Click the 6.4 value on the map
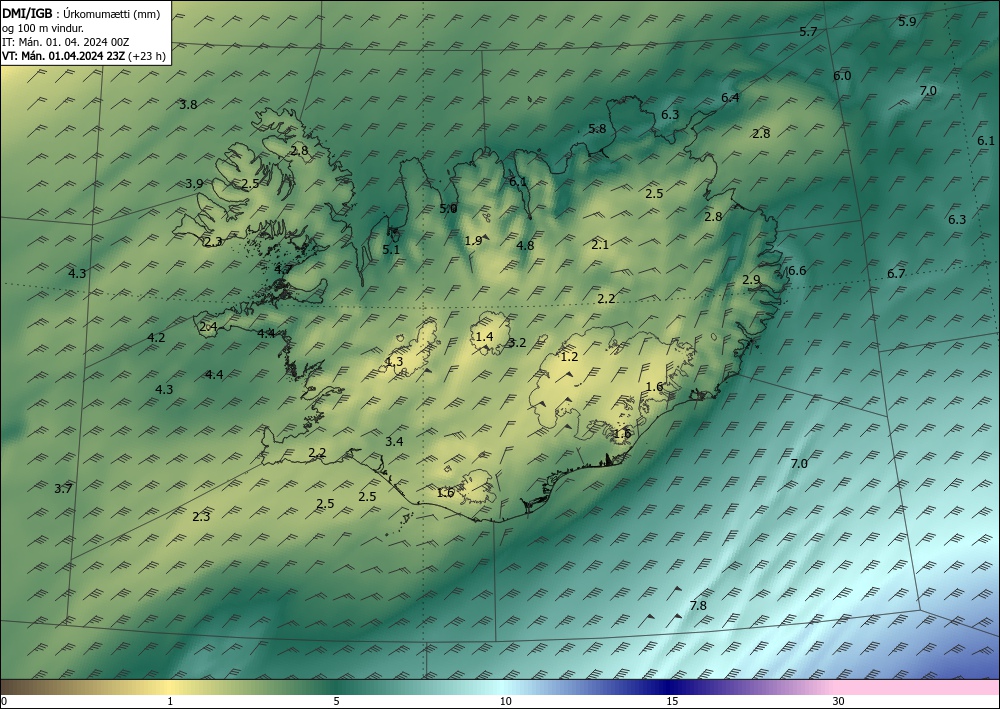Image resolution: width=1000 pixels, height=709 pixels. coord(730,98)
